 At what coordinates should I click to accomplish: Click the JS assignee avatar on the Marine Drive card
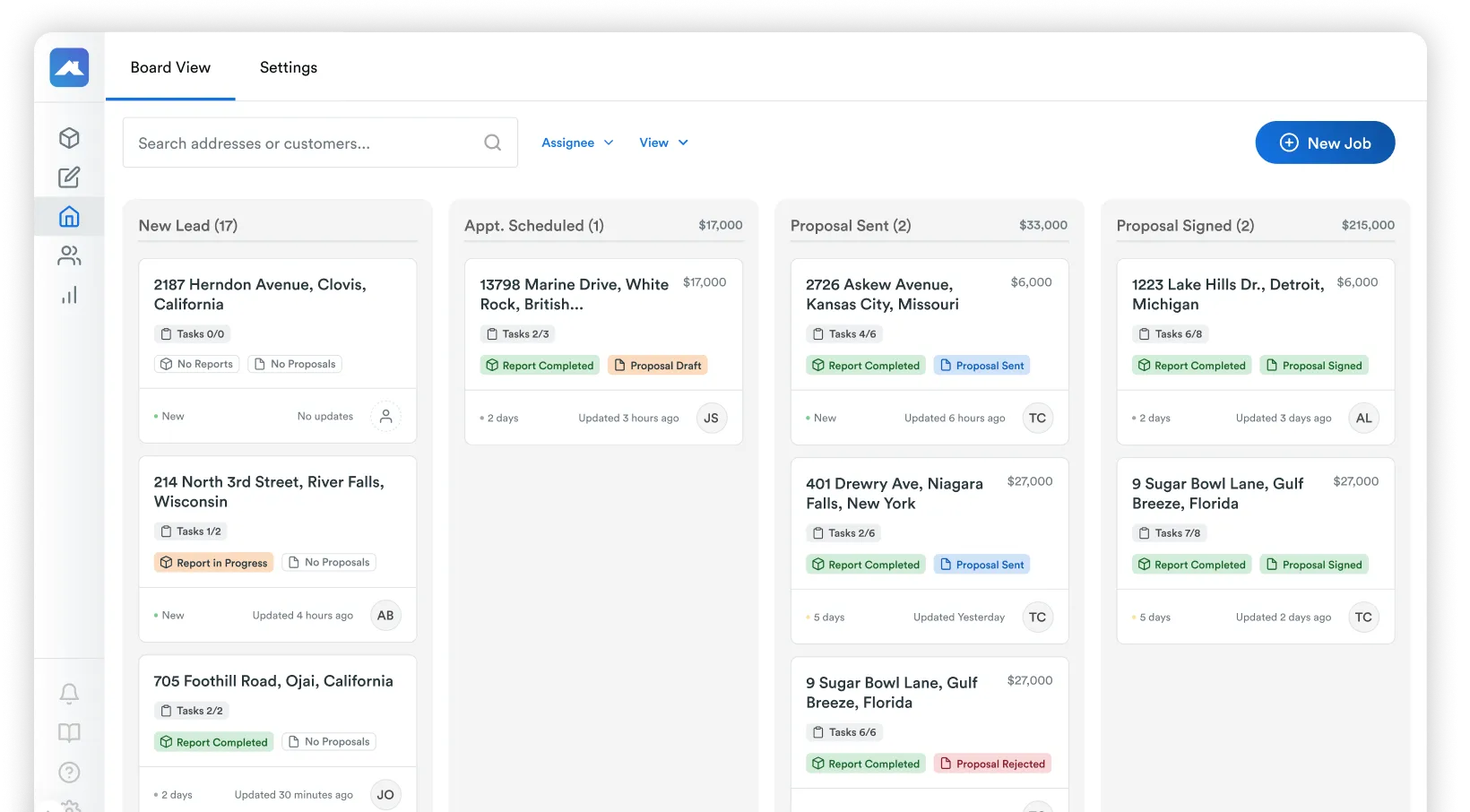(x=711, y=419)
